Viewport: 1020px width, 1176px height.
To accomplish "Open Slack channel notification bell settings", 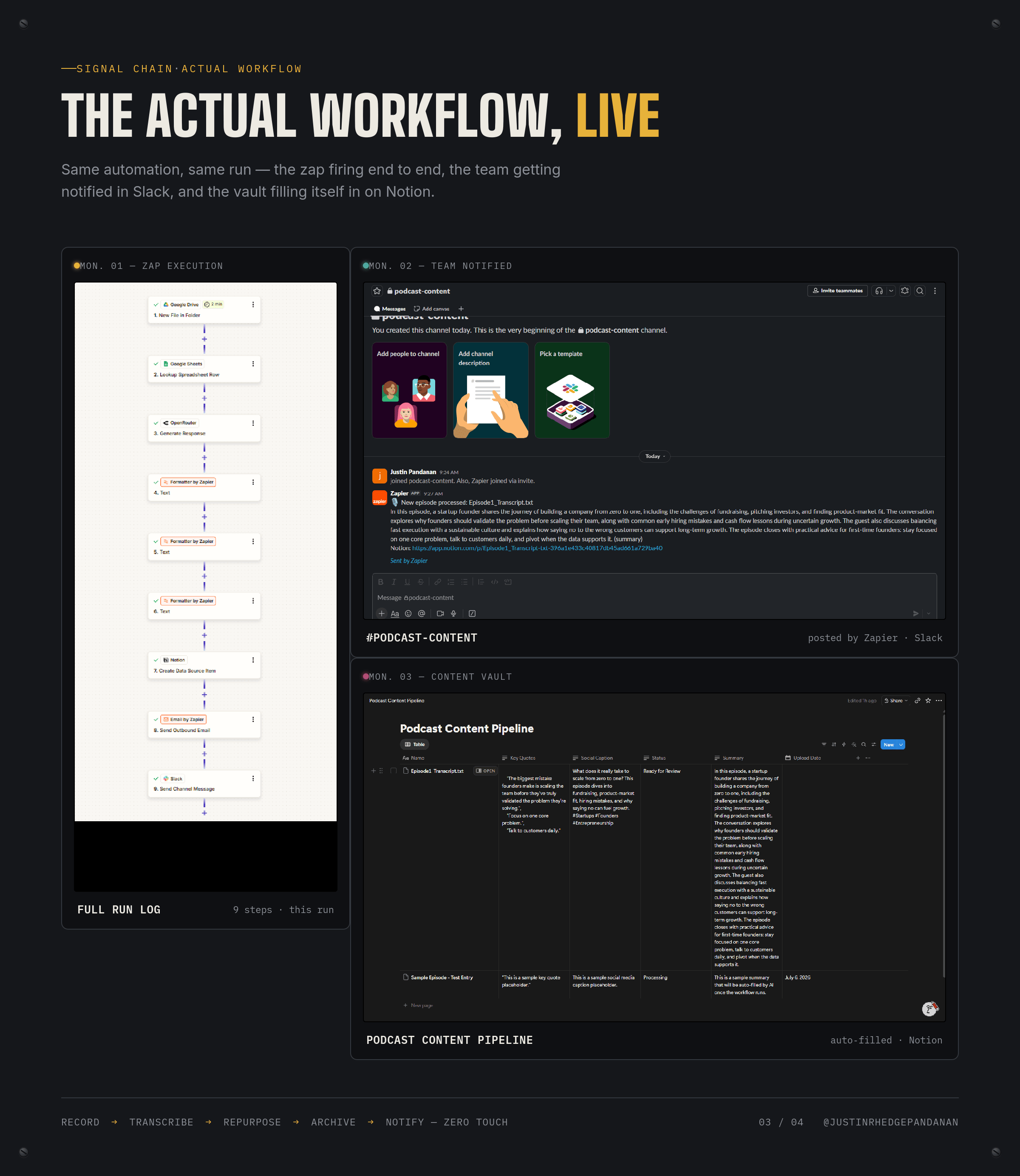I will 905,291.
